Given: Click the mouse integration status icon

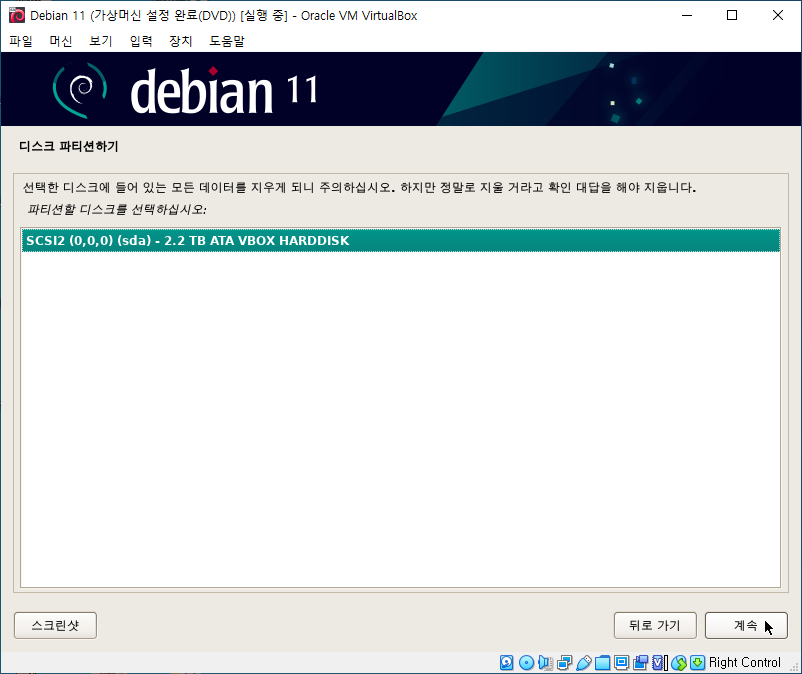Looking at the screenshot, I should (x=679, y=662).
